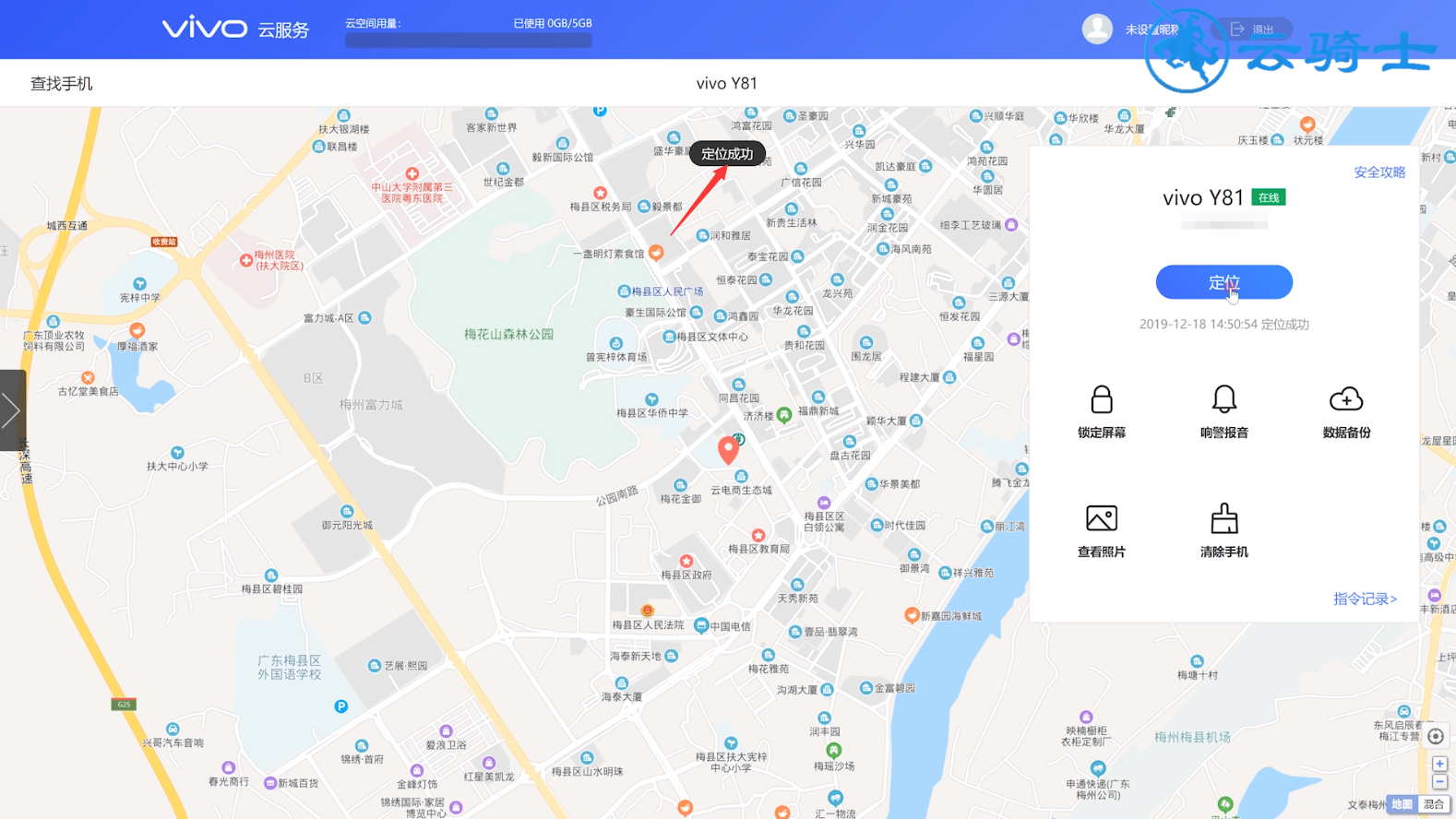1456x819 pixels.
Task: Click the red phone location pin
Action: [728, 449]
